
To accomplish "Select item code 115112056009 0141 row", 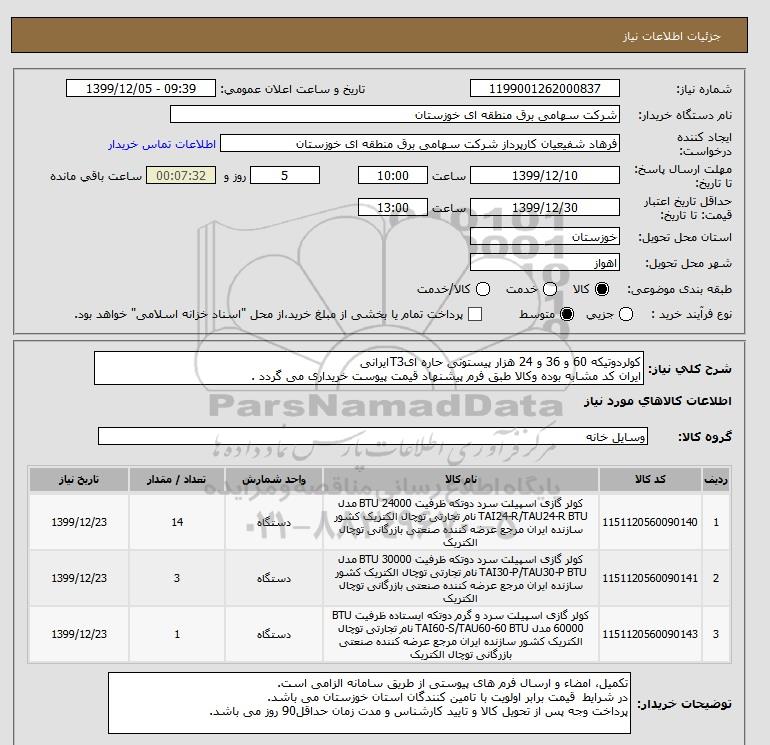I will pos(380,578).
